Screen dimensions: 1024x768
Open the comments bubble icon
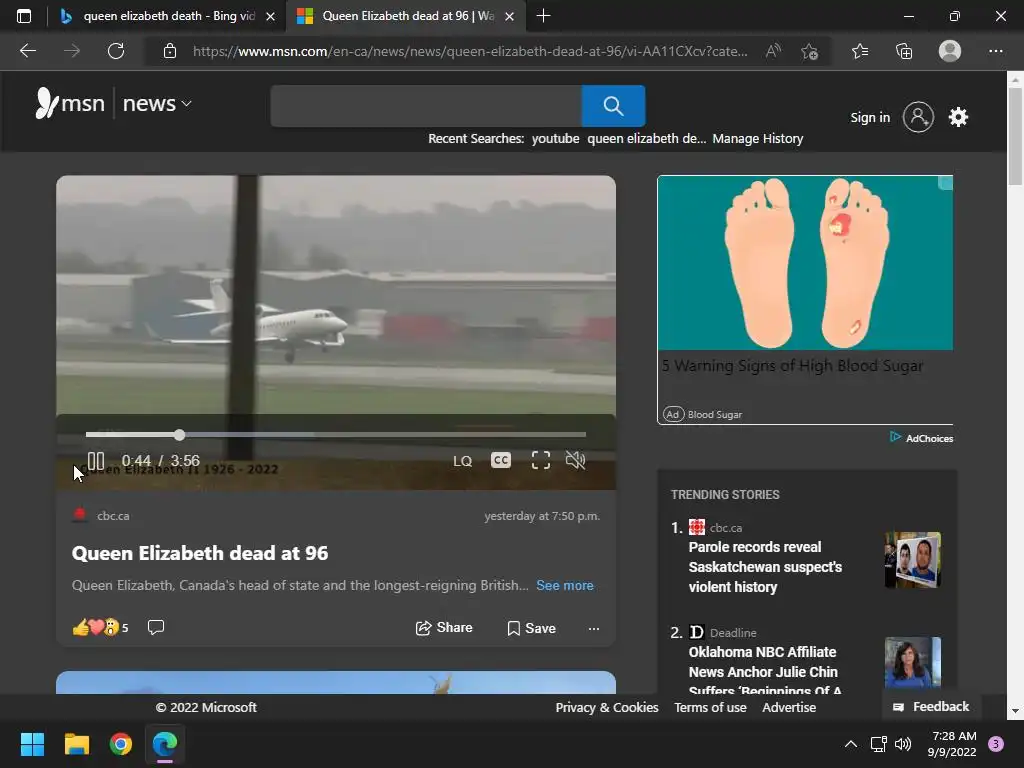point(156,628)
